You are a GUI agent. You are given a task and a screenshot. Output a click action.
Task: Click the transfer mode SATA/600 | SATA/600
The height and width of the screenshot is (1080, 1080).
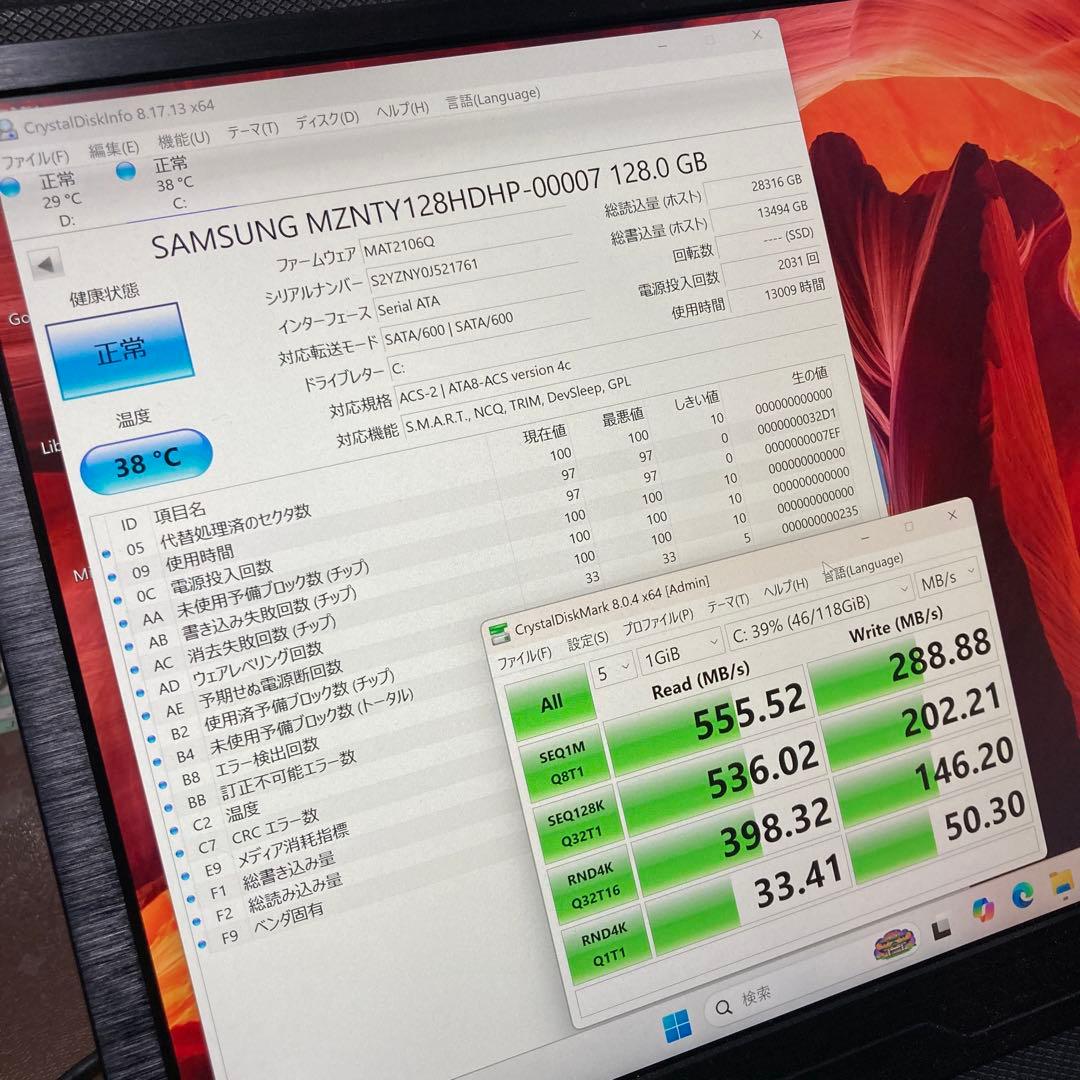point(448,329)
